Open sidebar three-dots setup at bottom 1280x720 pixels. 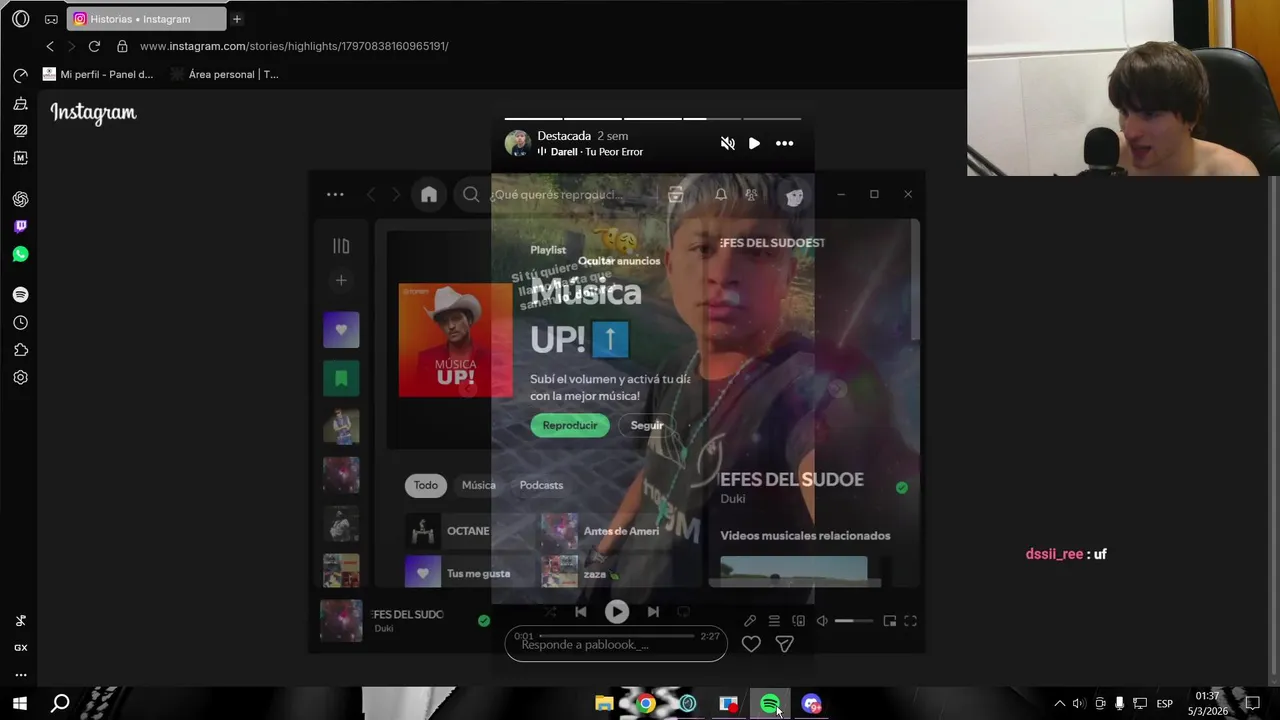click(20, 675)
